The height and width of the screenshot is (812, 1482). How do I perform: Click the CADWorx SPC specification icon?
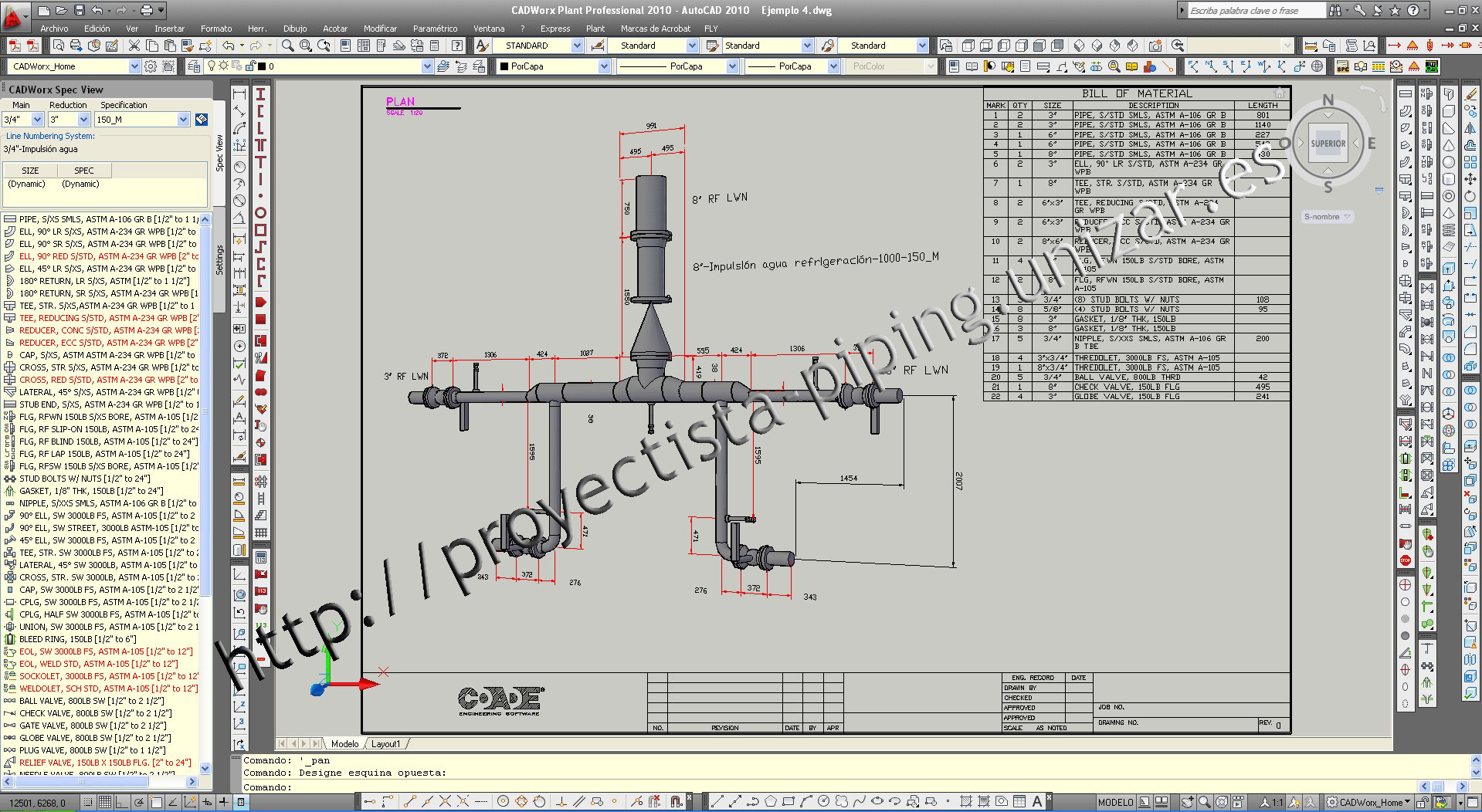[1343, 66]
